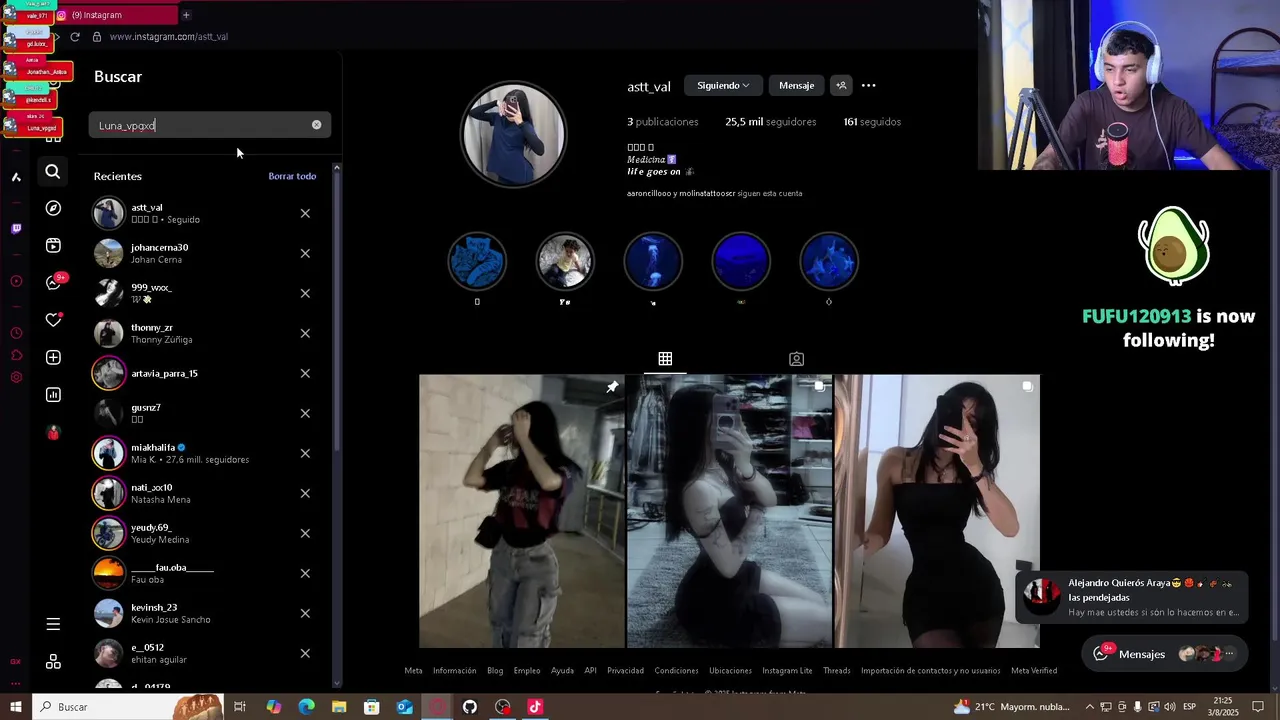The width and height of the screenshot is (1280, 720).
Task: Switch to the tagged photos tab
Action: [x=796, y=359]
